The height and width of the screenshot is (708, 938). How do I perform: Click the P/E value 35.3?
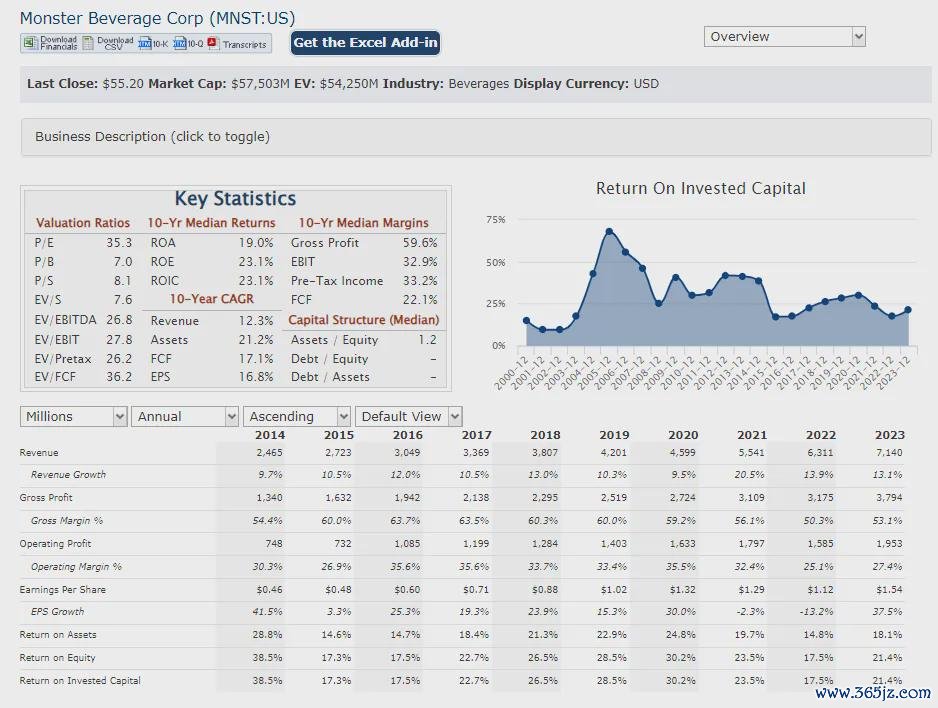tap(119, 243)
